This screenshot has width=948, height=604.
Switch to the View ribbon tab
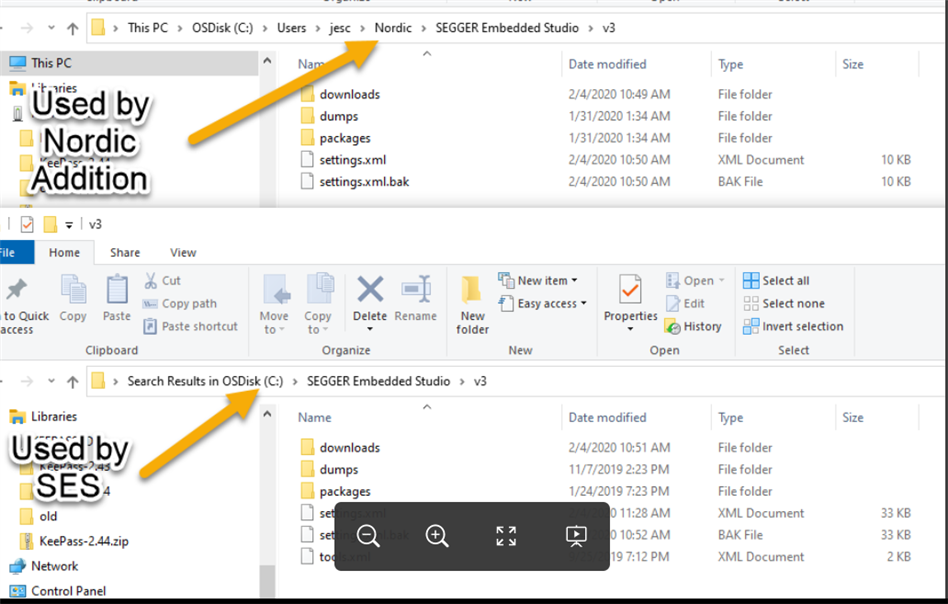[183, 253]
